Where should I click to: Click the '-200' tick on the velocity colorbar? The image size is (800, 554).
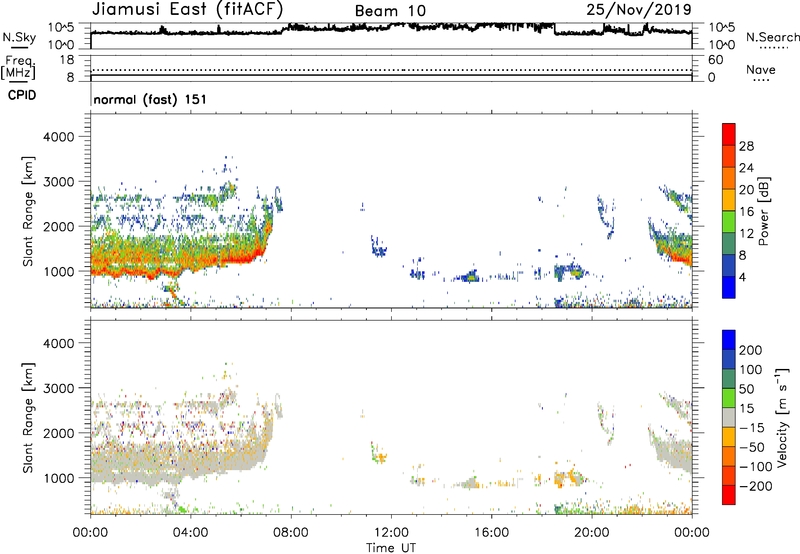click(755, 486)
